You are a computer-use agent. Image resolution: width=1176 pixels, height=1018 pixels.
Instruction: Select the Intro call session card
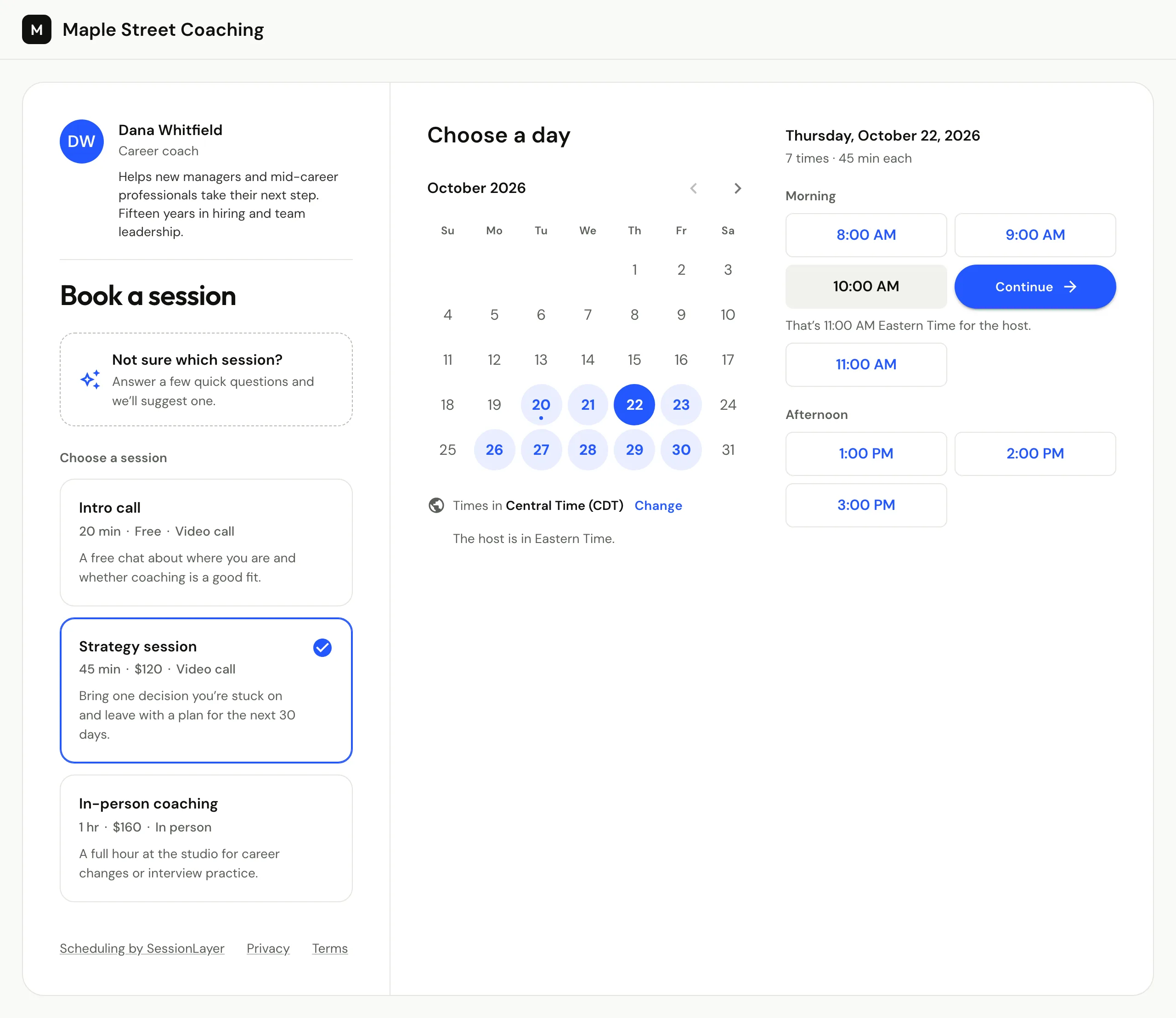pos(206,543)
